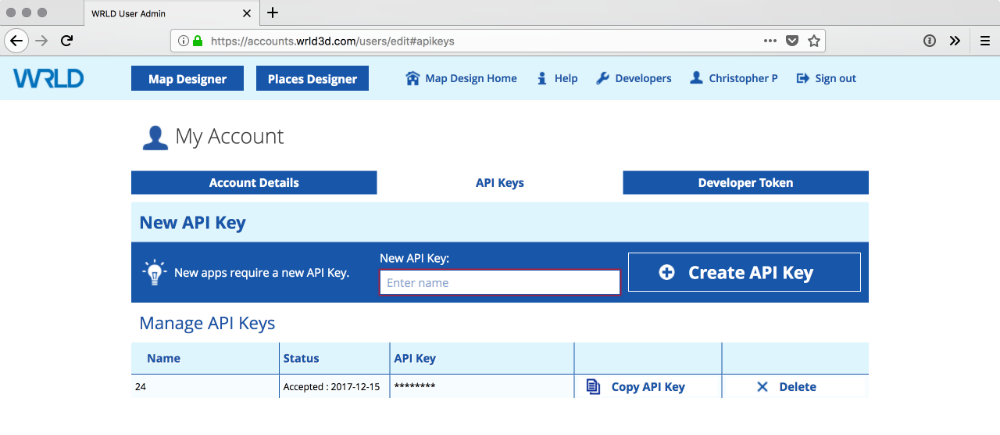Open the Firefox hamburger menu

985,41
